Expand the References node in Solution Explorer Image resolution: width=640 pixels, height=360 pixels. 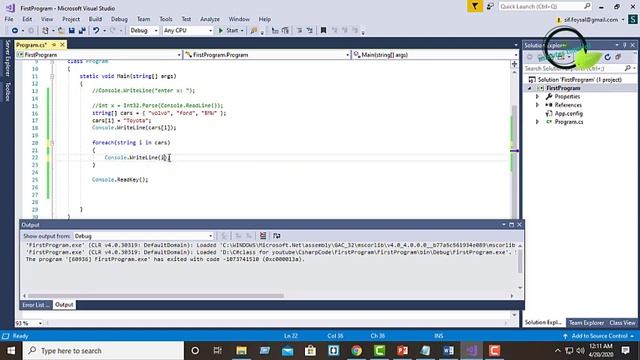point(537,105)
